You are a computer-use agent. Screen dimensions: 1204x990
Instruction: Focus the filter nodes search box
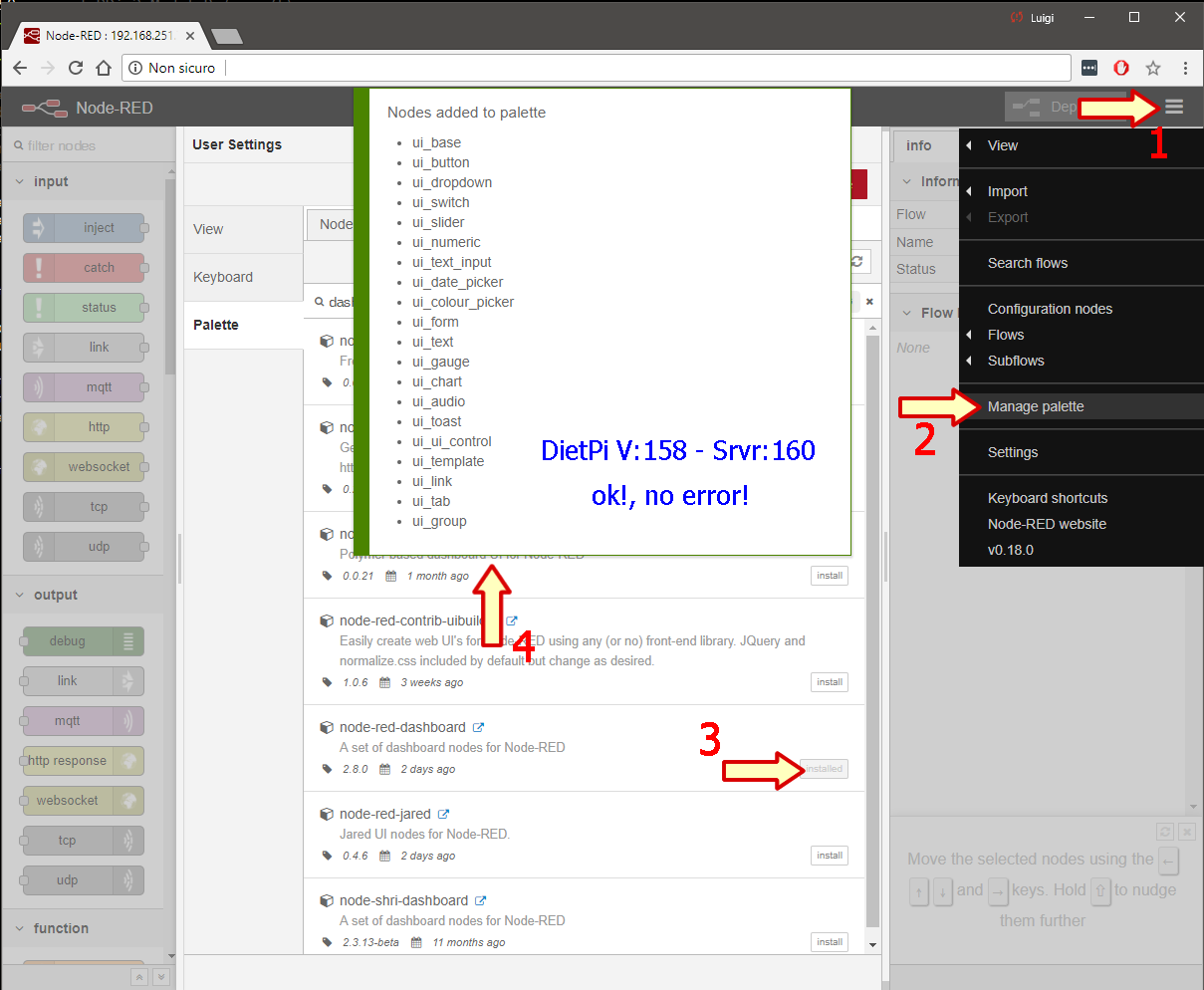tap(88, 145)
